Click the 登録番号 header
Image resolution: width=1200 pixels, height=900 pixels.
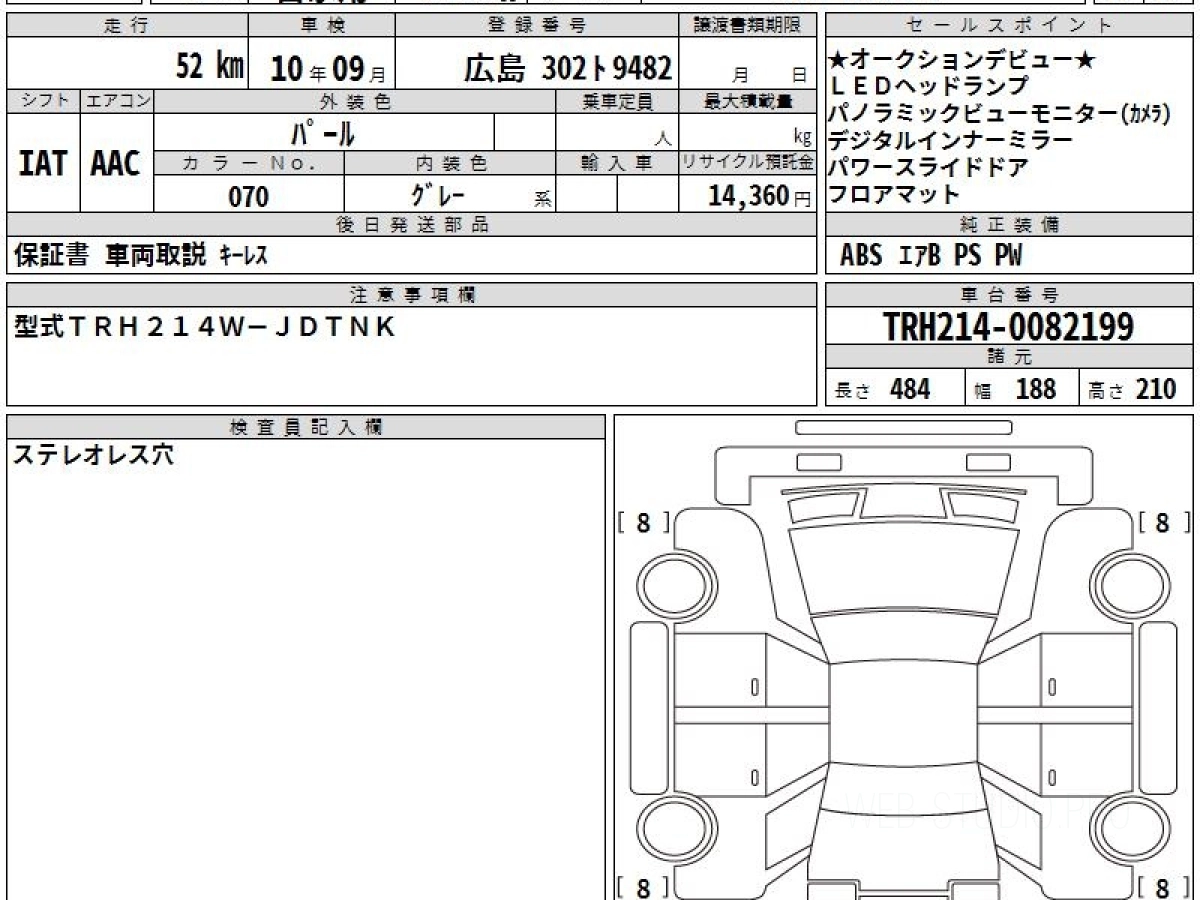point(538,26)
